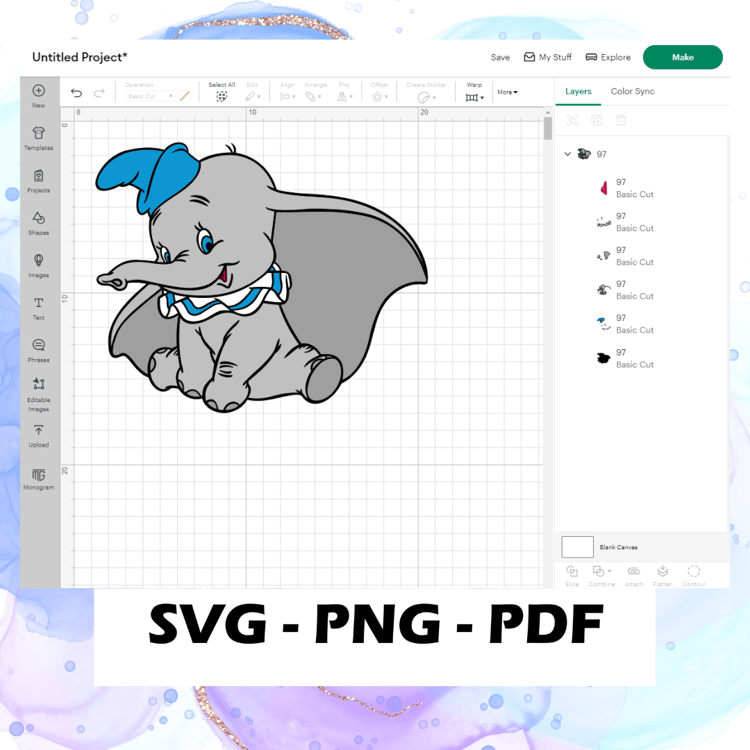Open the Images library

(39, 266)
